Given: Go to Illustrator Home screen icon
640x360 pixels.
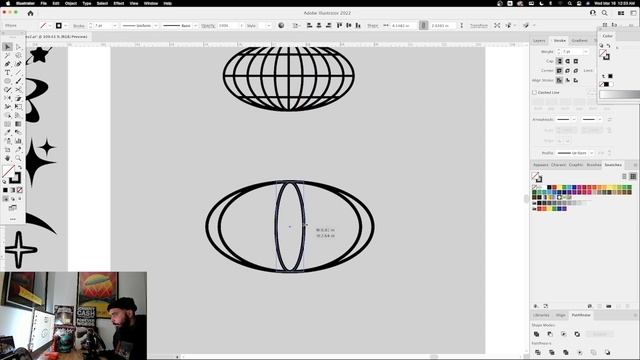Looking at the screenshot, I should 30,13.
